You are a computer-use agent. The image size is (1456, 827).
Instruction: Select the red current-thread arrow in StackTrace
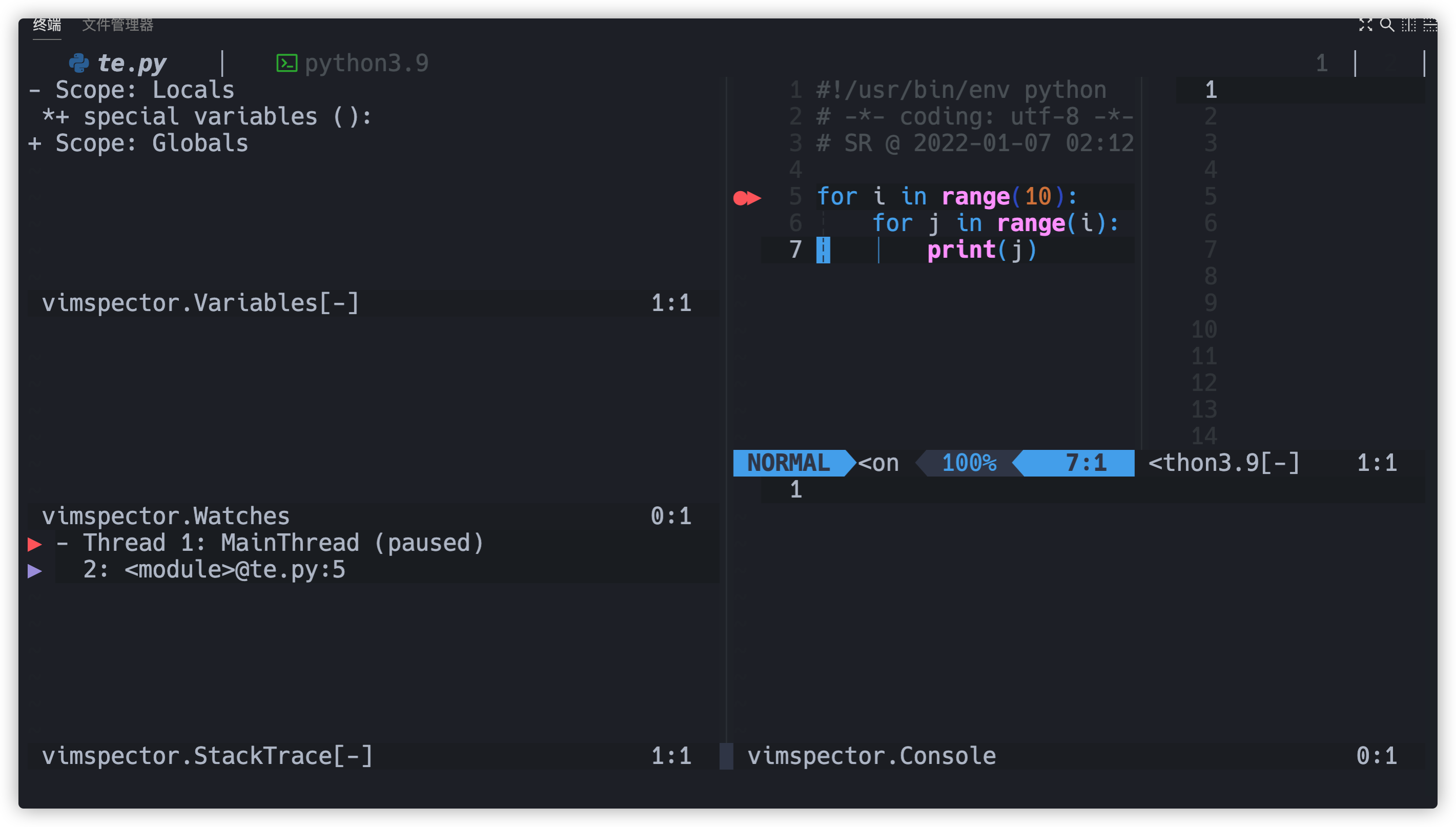(35, 544)
